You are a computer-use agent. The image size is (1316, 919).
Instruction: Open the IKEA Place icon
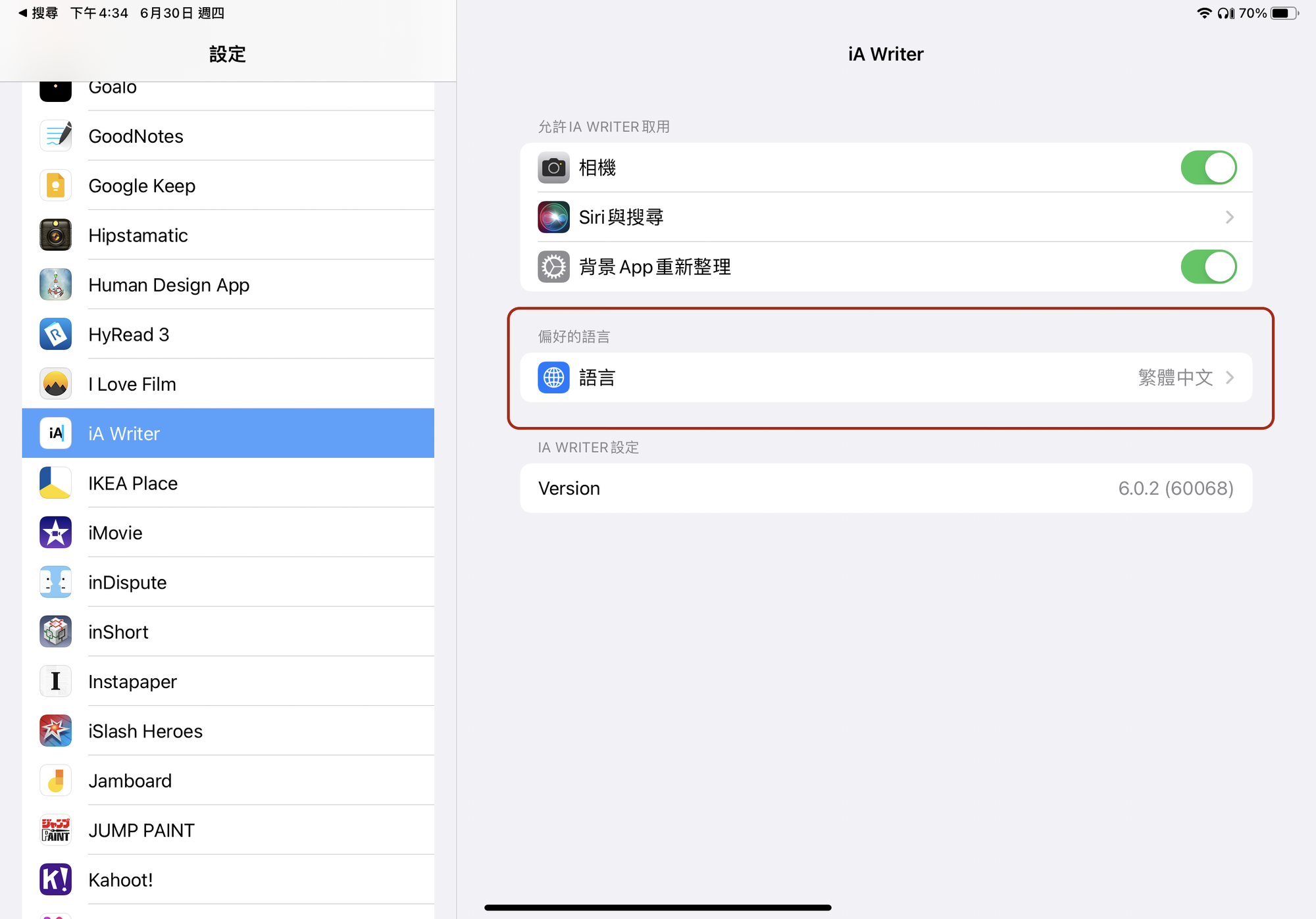[x=56, y=483]
